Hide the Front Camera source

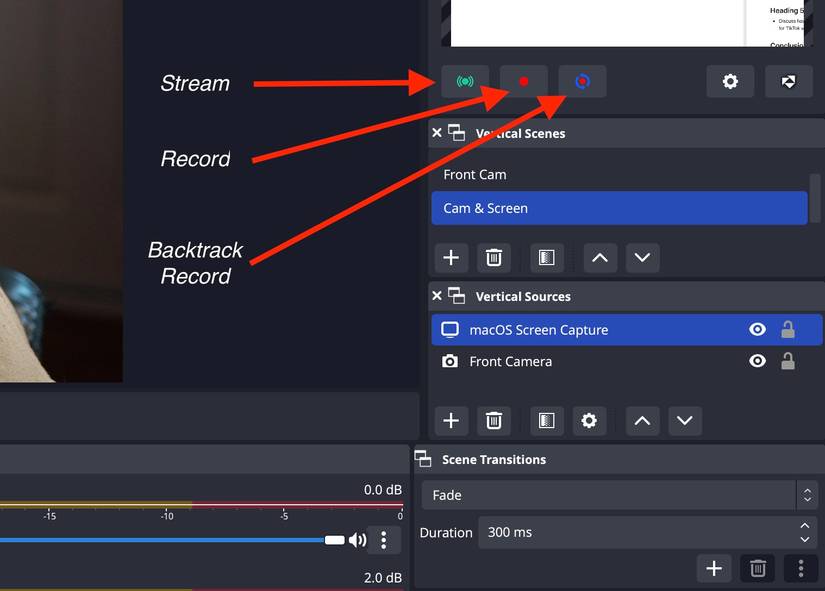tap(757, 361)
